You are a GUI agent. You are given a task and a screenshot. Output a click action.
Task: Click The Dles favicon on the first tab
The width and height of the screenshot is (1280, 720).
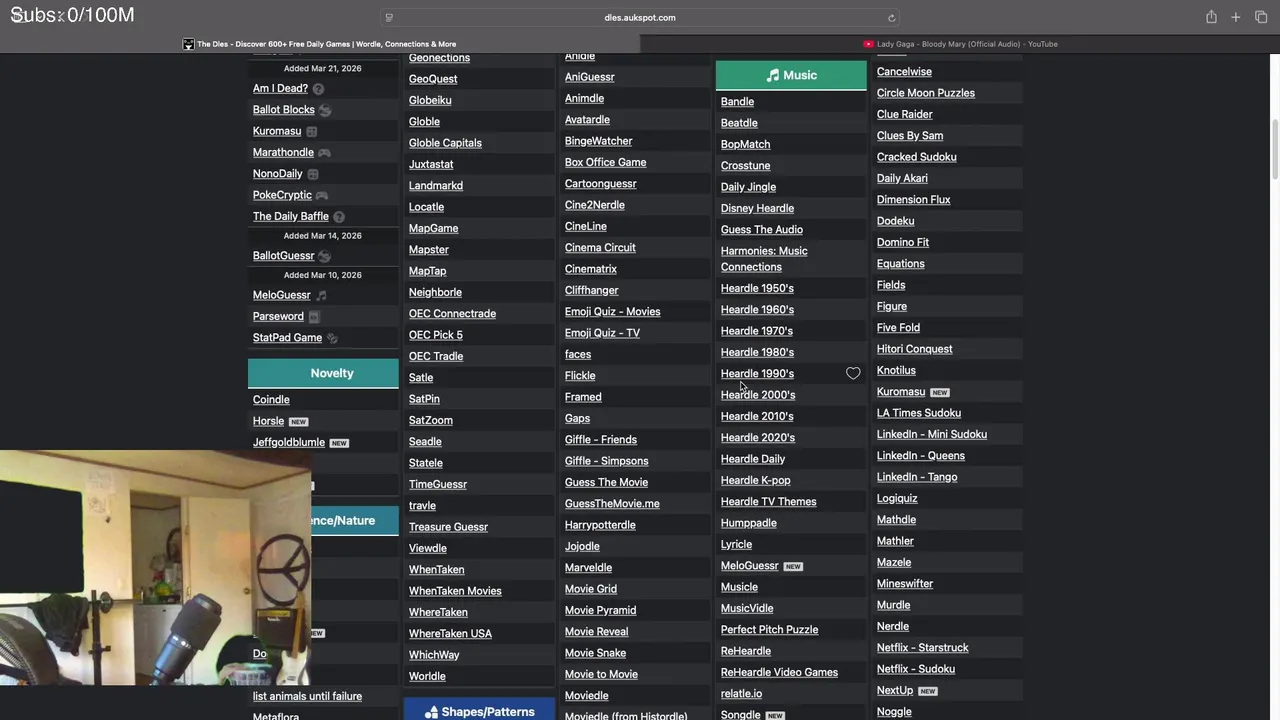188,44
